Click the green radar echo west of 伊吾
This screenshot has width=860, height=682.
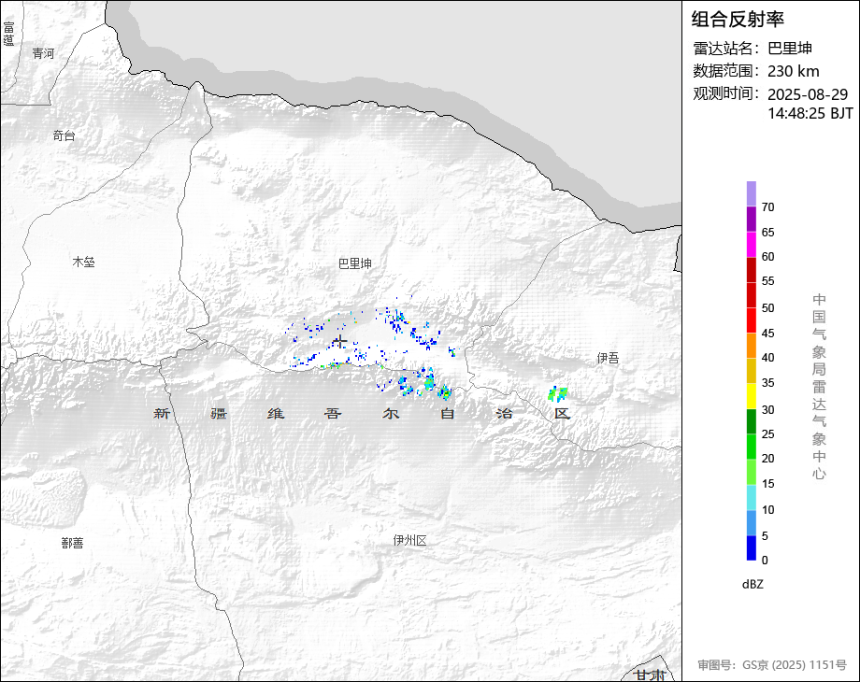pyautogui.click(x=558, y=393)
